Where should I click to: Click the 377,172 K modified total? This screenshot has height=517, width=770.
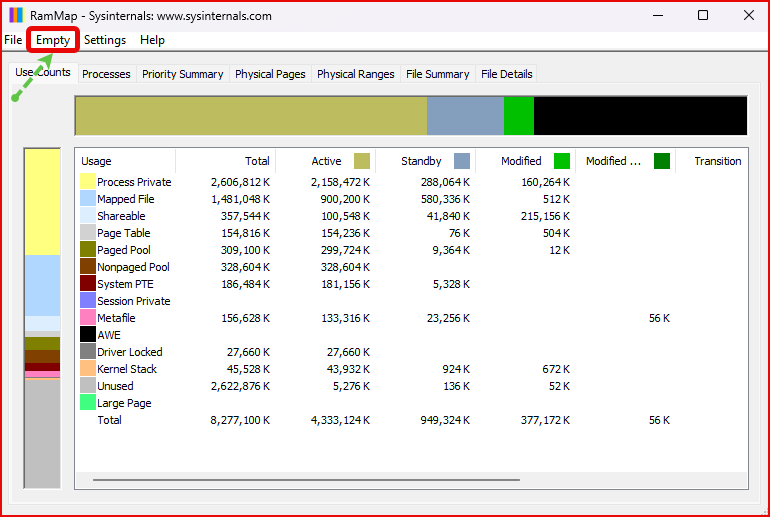pos(545,420)
